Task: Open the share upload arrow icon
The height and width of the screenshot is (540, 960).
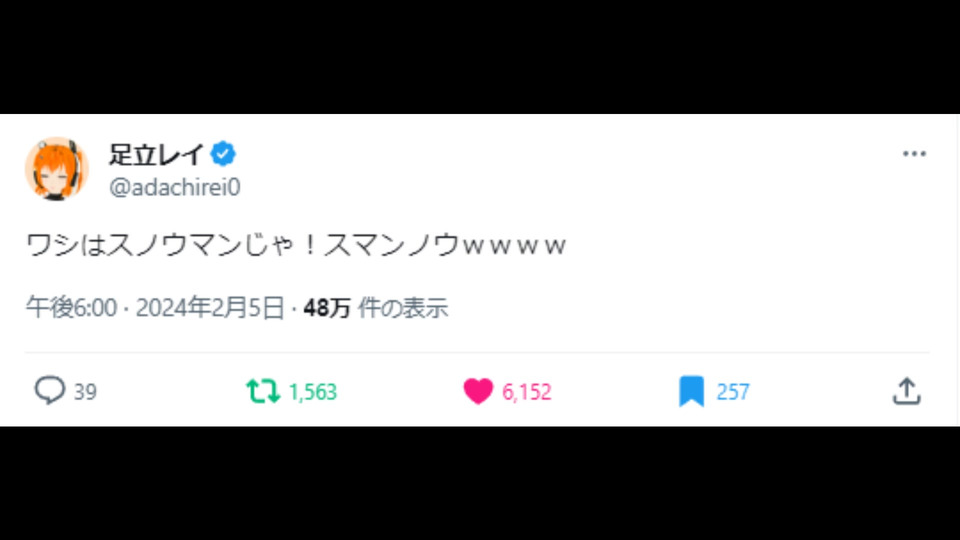Action: [x=906, y=391]
